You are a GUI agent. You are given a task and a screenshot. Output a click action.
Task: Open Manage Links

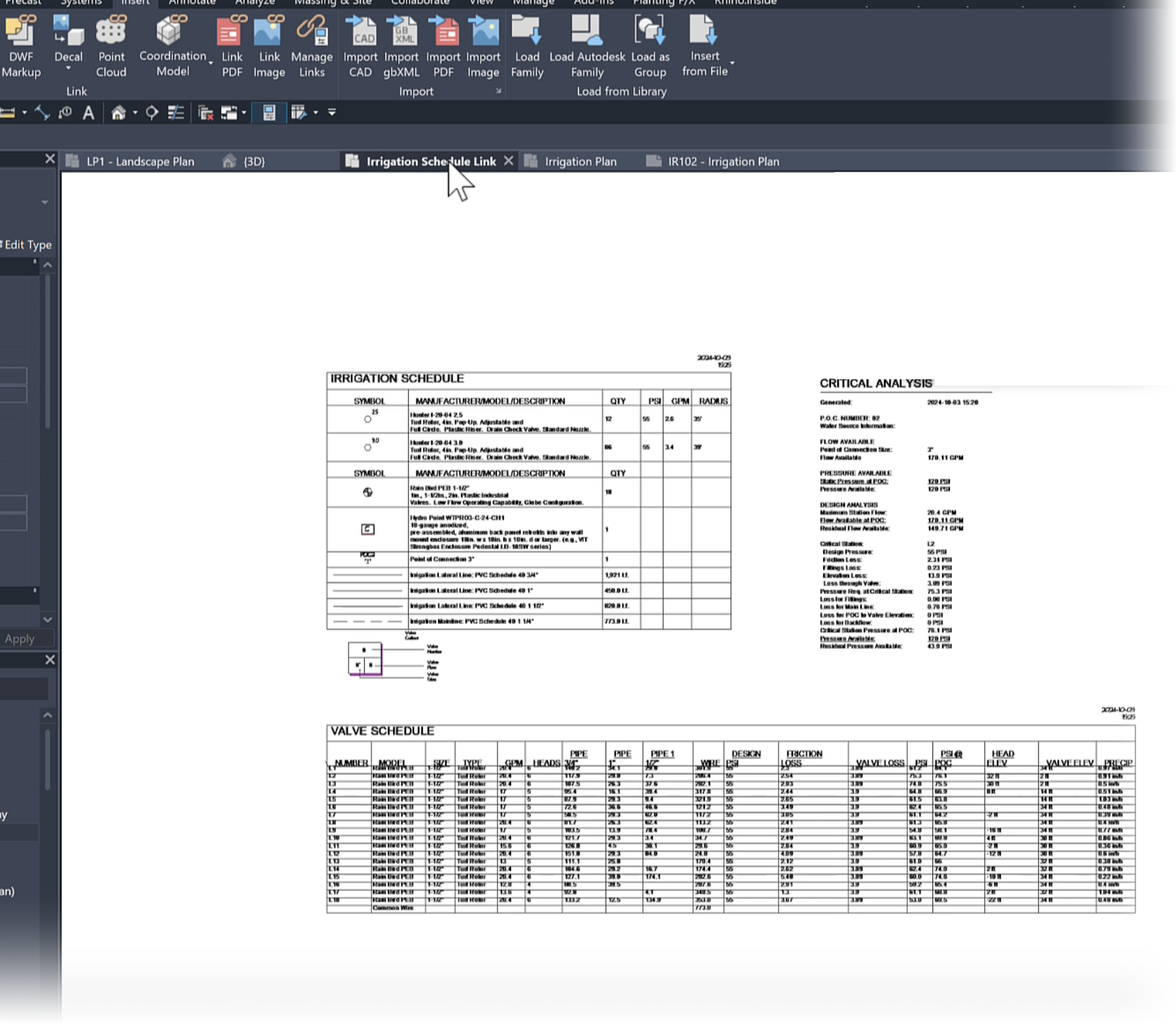311,46
